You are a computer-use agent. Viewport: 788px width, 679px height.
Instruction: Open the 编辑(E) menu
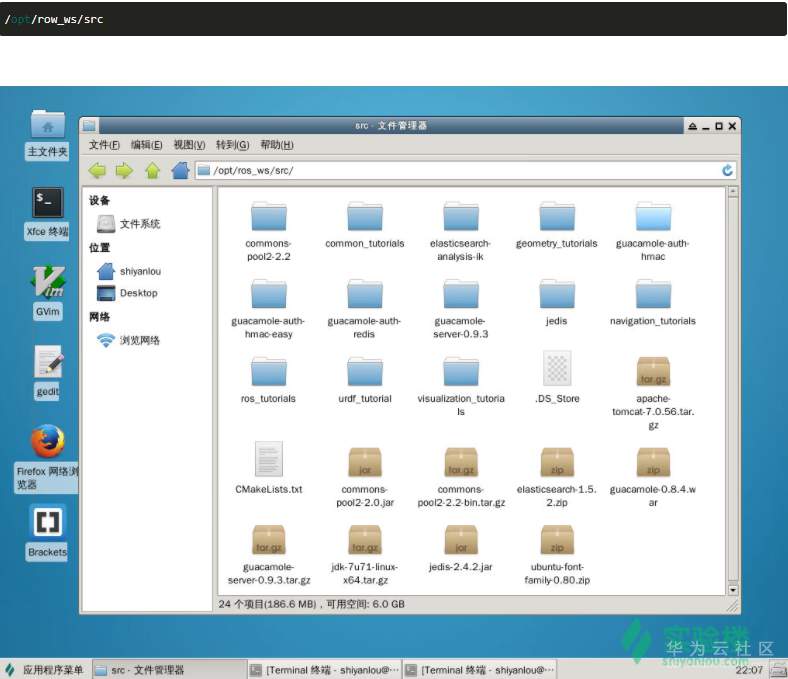[146, 145]
